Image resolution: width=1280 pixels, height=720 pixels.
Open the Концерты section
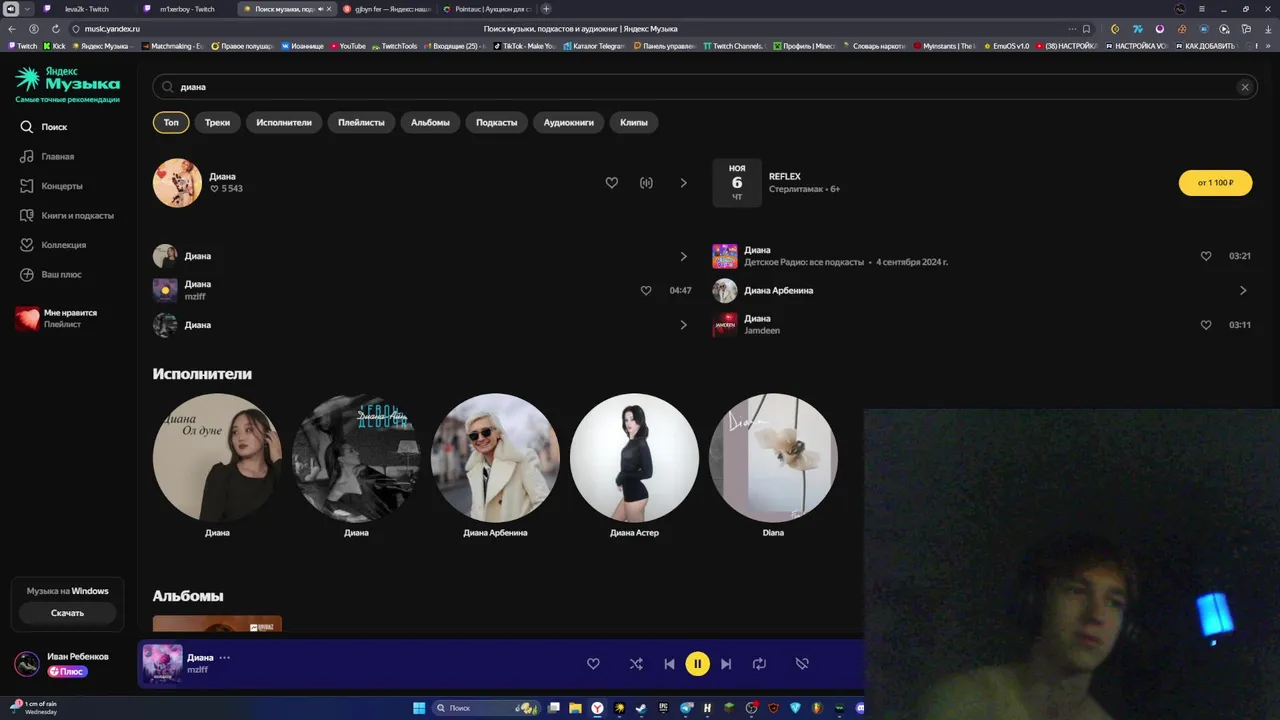coord(50,186)
